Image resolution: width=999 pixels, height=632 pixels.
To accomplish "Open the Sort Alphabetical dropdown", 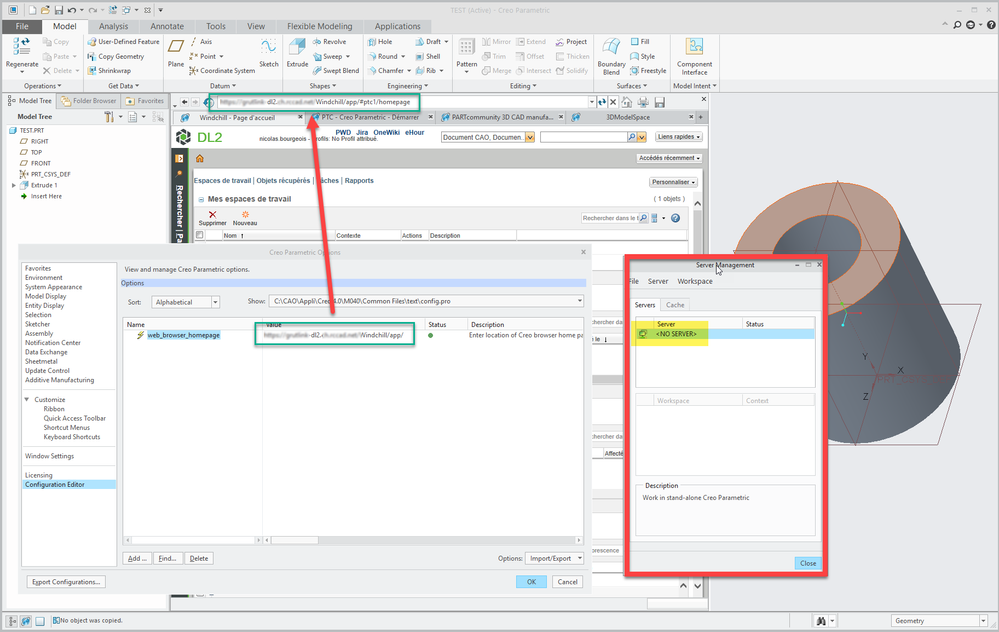I will (185, 301).
